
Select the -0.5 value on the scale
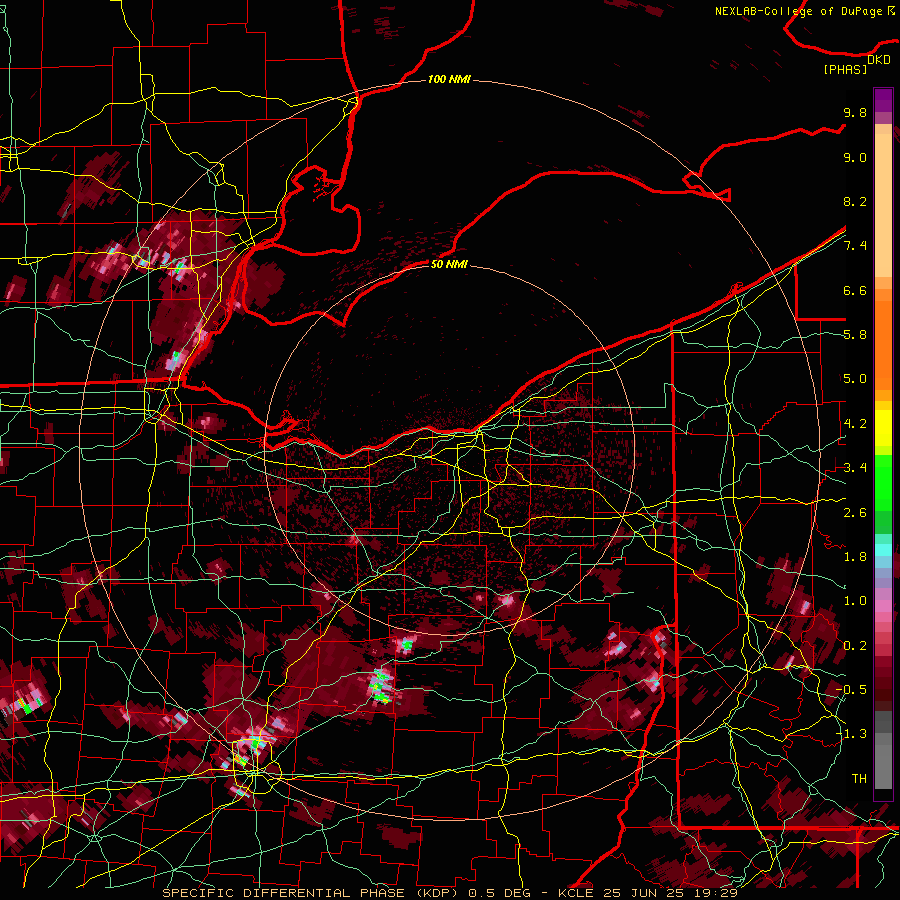(851, 690)
